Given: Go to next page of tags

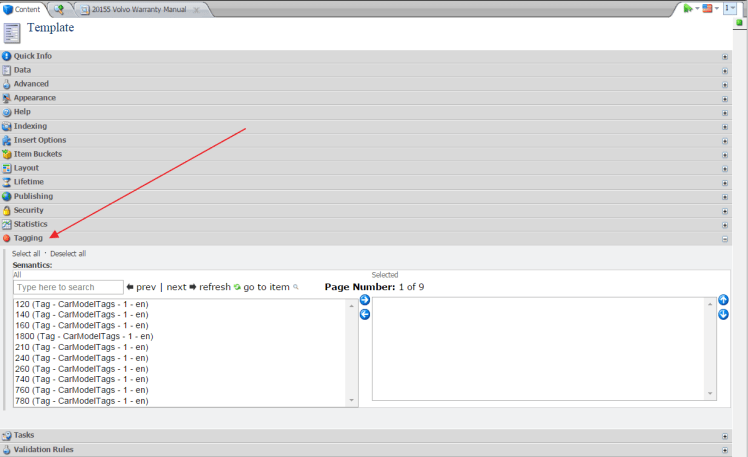Looking at the screenshot, I should [181, 287].
